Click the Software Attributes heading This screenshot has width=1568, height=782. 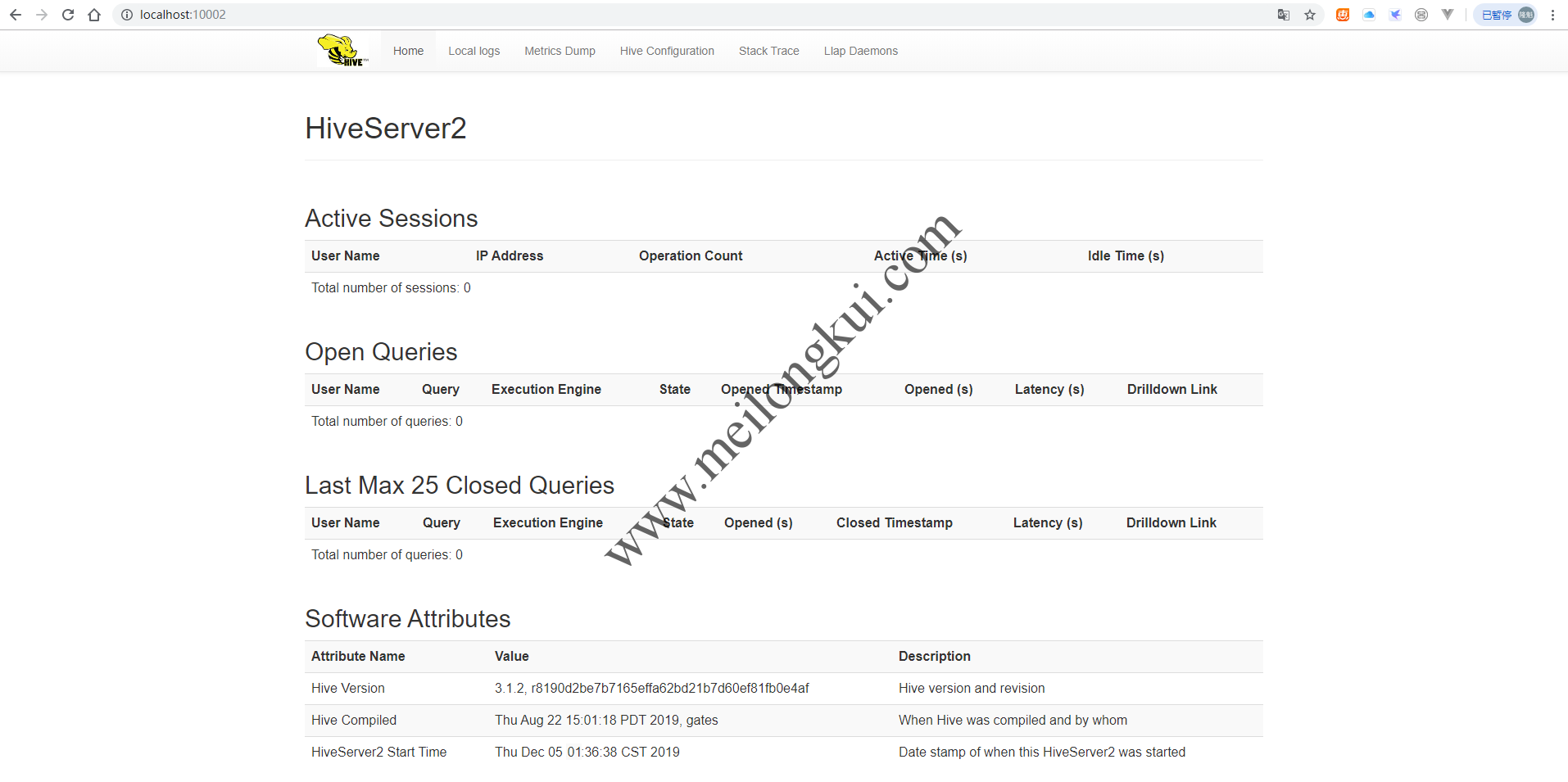pyautogui.click(x=408, y=619)
